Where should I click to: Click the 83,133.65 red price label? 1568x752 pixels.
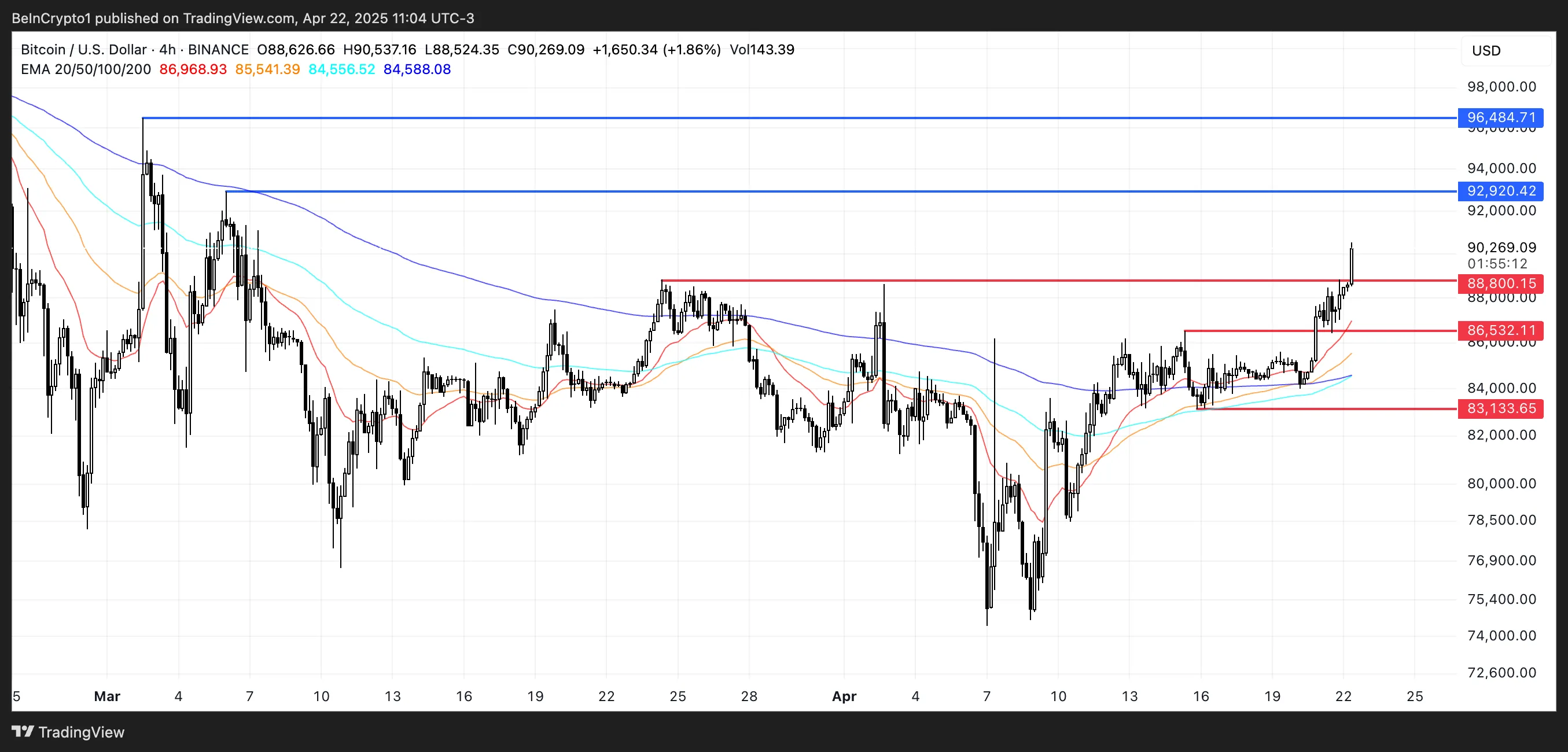click(x=1500, y=408)
